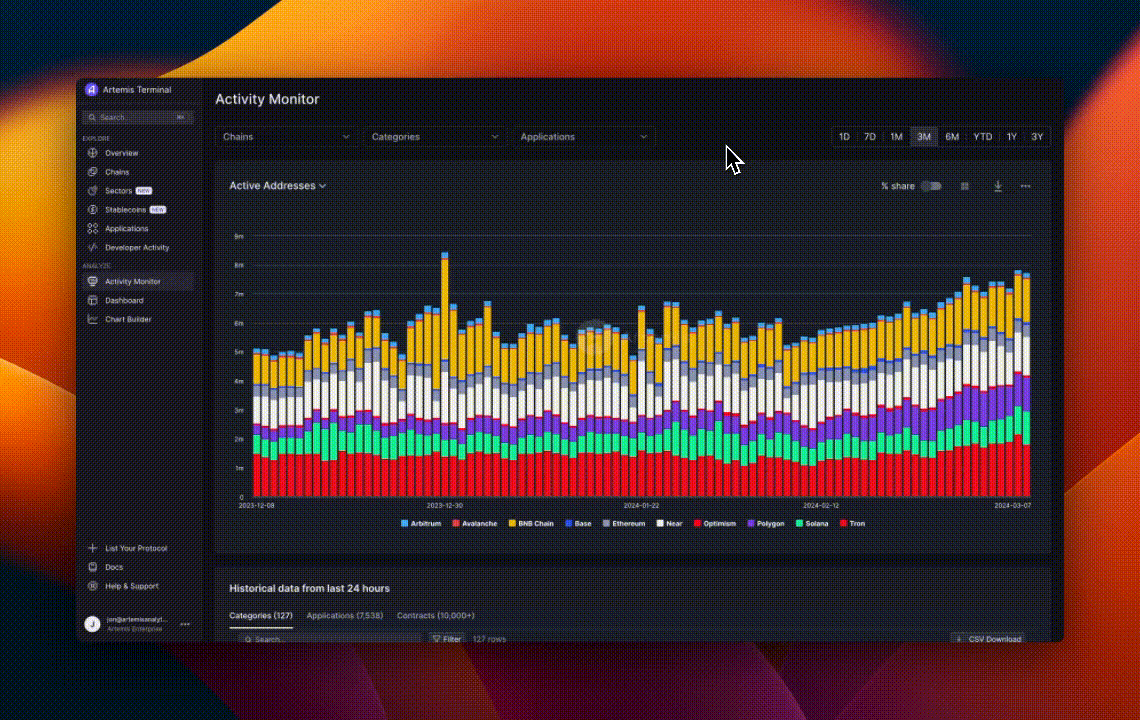This screenshot has width=1140, height=720.
Task: Toggle the Arbitrum legend swatch
Action: click(404, 523)
